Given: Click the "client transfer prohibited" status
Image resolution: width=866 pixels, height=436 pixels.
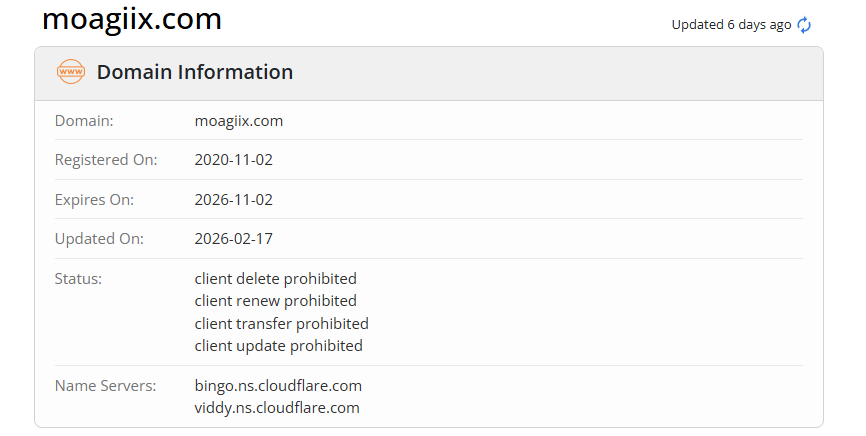Looking at the screenshot, I should (281, 324).
